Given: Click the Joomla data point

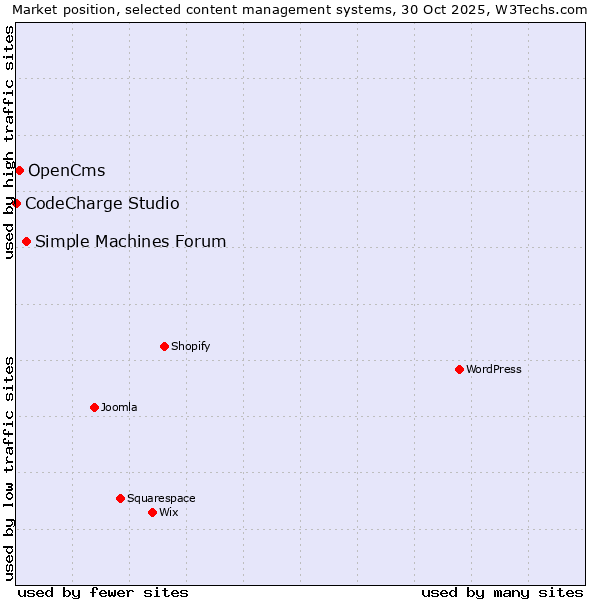Looking at the screenshot, I should 94,407.
